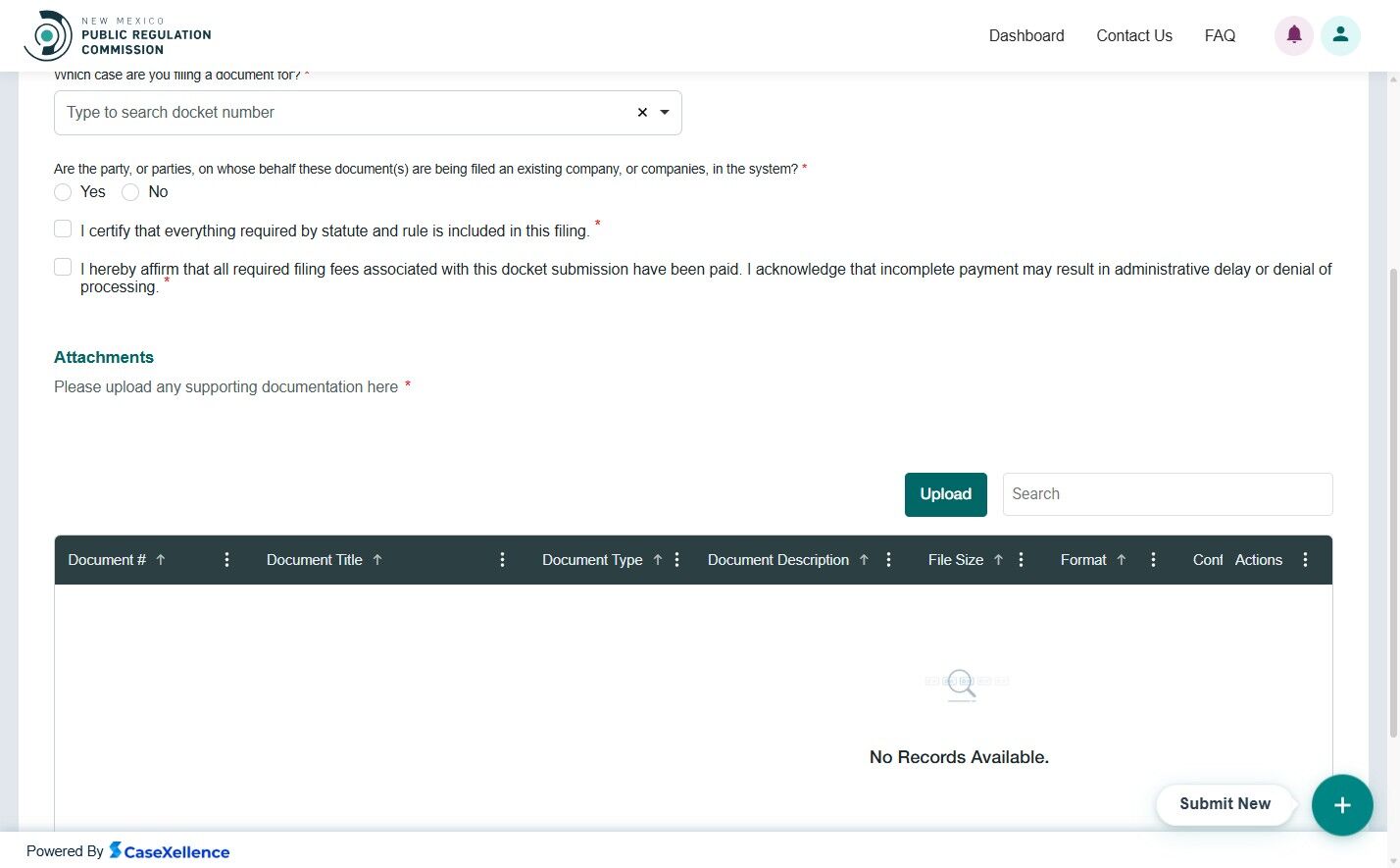The image size is (1400, 868).
Task: Open the Format column options menu
Action: (x=1153, y=559)
